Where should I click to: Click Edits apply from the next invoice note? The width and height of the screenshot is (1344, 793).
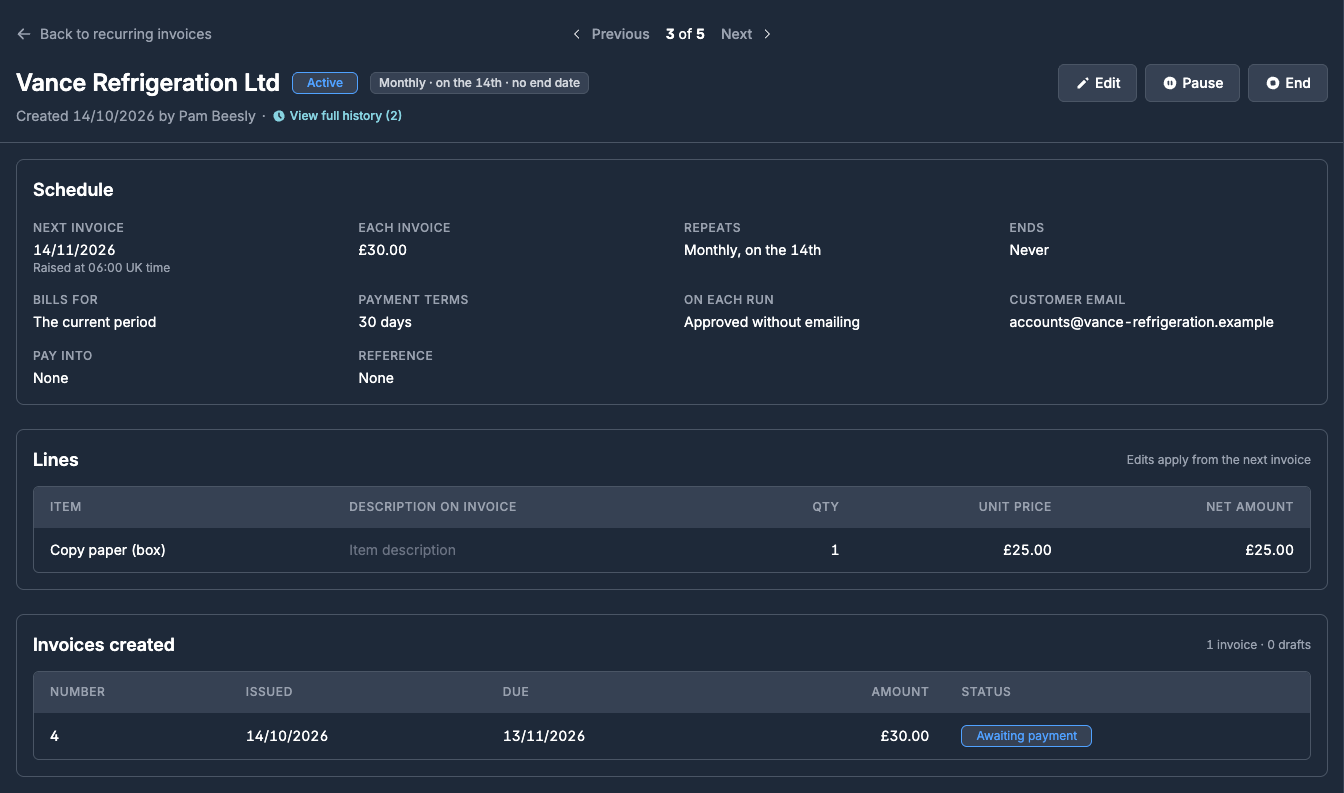click(1218, 460)
